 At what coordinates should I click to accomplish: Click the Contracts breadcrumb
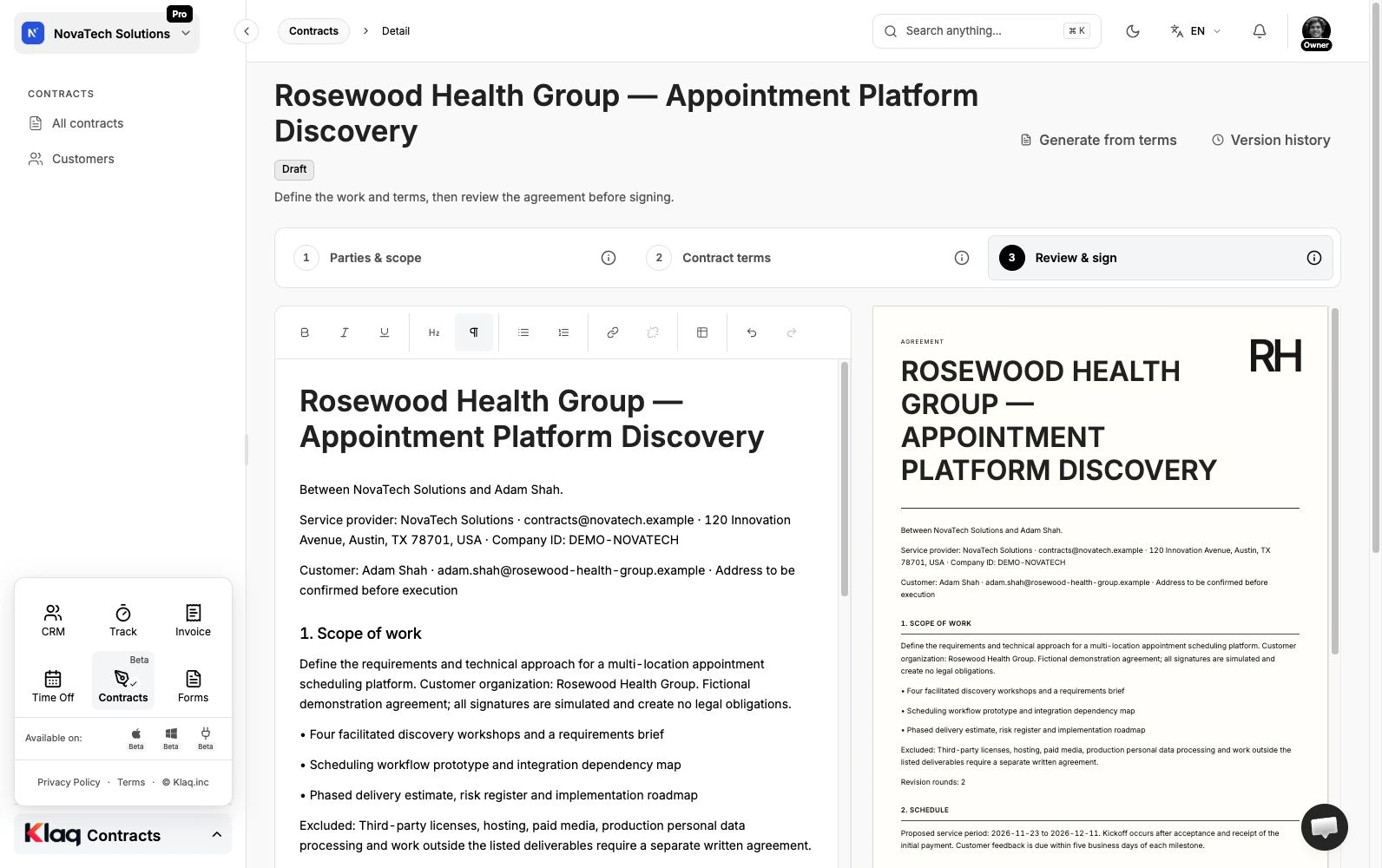pos(313,31)
